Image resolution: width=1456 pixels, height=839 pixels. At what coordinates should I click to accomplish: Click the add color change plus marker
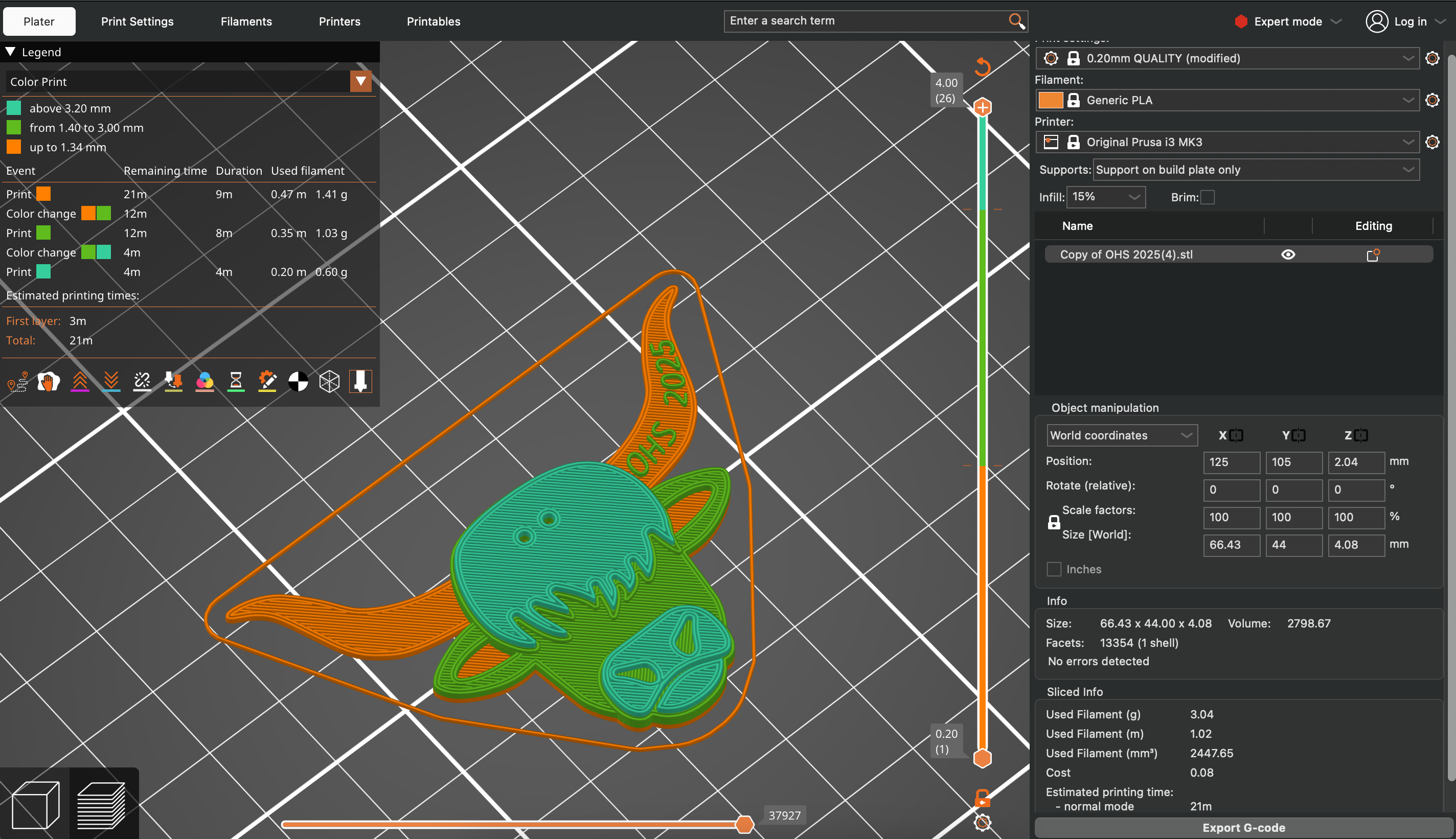click(x=982, y=107)
